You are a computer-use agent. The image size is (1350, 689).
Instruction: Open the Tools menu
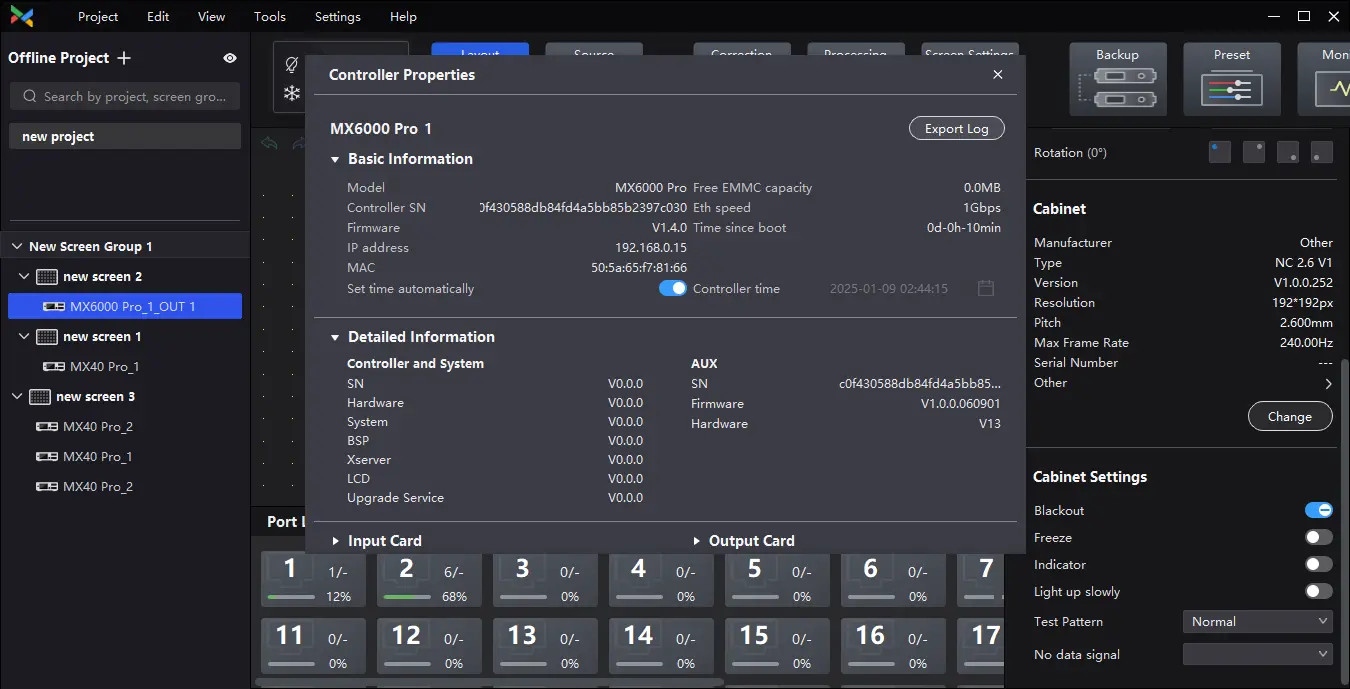(270, 17)
